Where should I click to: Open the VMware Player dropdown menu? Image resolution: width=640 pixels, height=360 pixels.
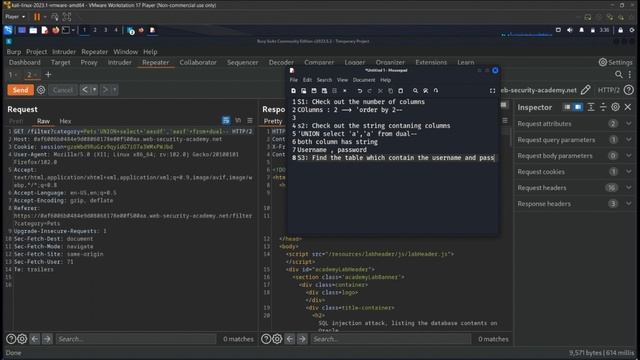pyautogui.click(x=15, y=17)
